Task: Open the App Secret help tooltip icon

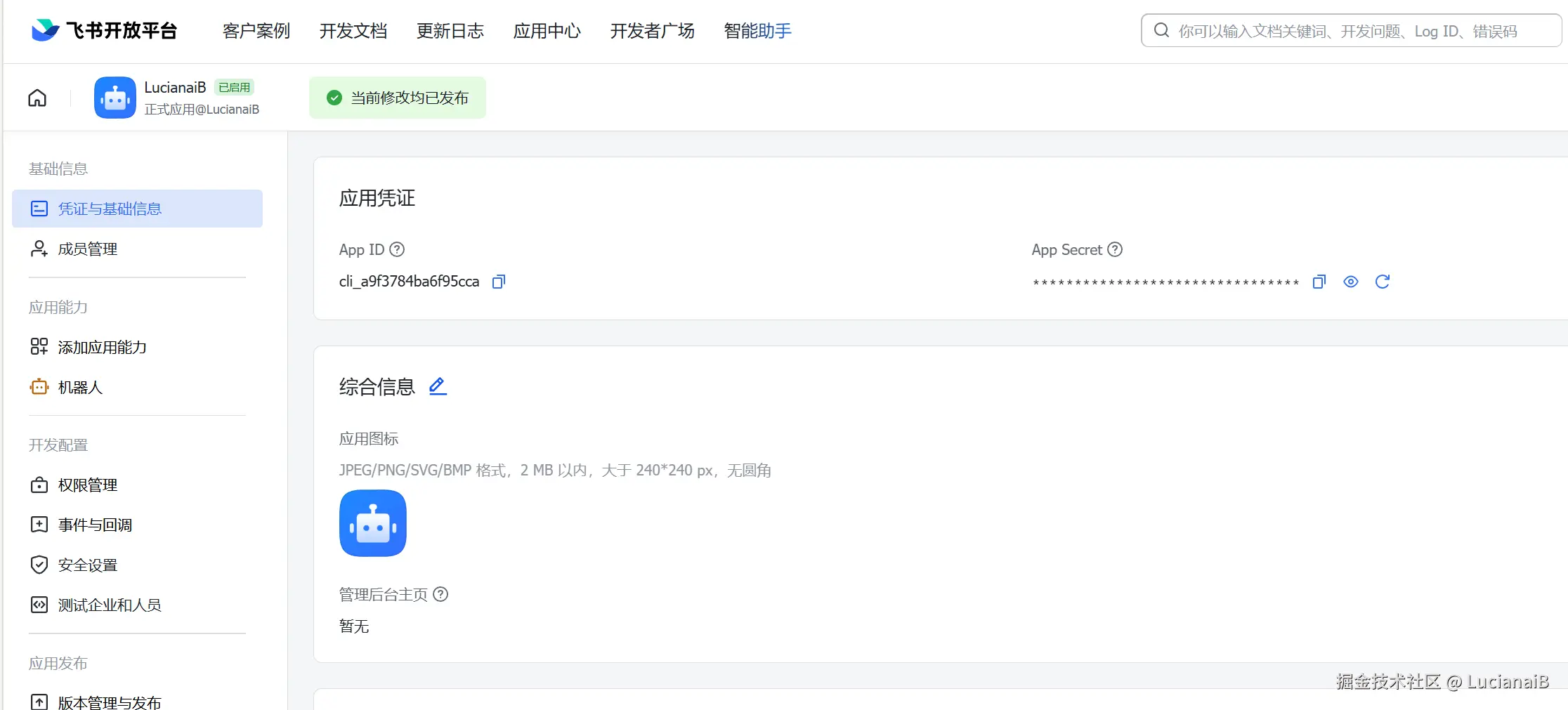Action: (x=1115, y=249)
